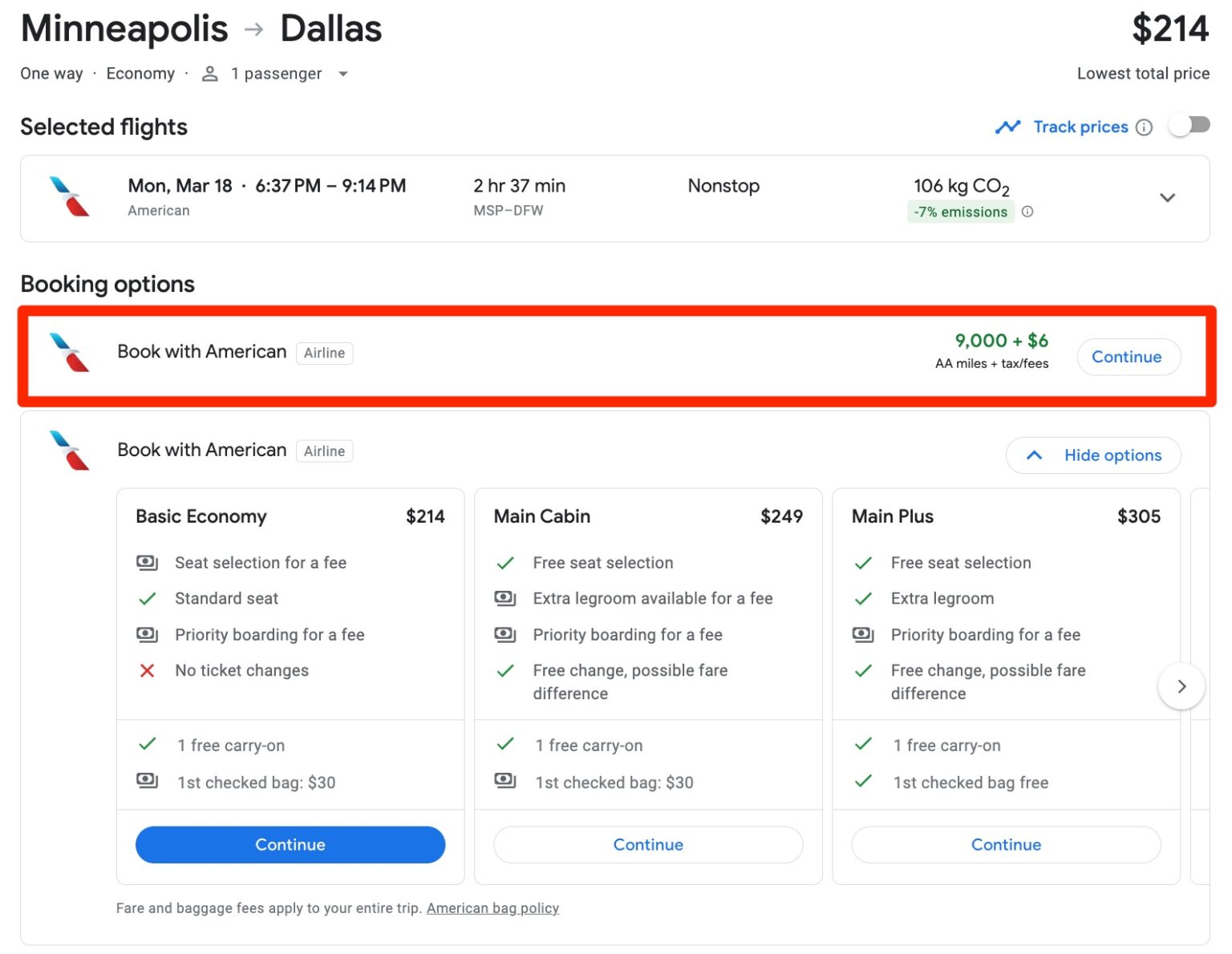Continue with the 9,000 miles option
Image resolution: width=1232 pixels, height=954 pixels.
coord(1127,357)
